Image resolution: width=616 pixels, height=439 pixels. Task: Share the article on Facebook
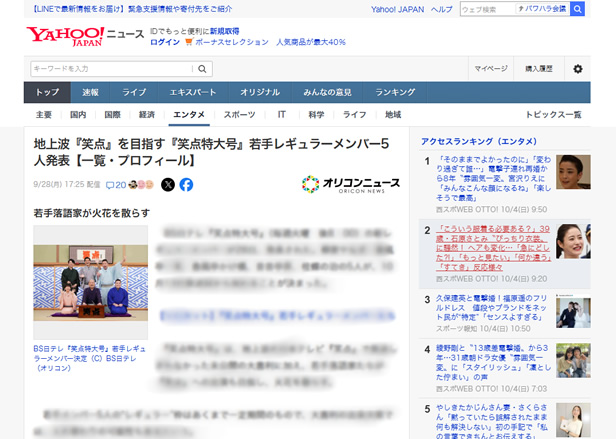click(x=186, y=184)
